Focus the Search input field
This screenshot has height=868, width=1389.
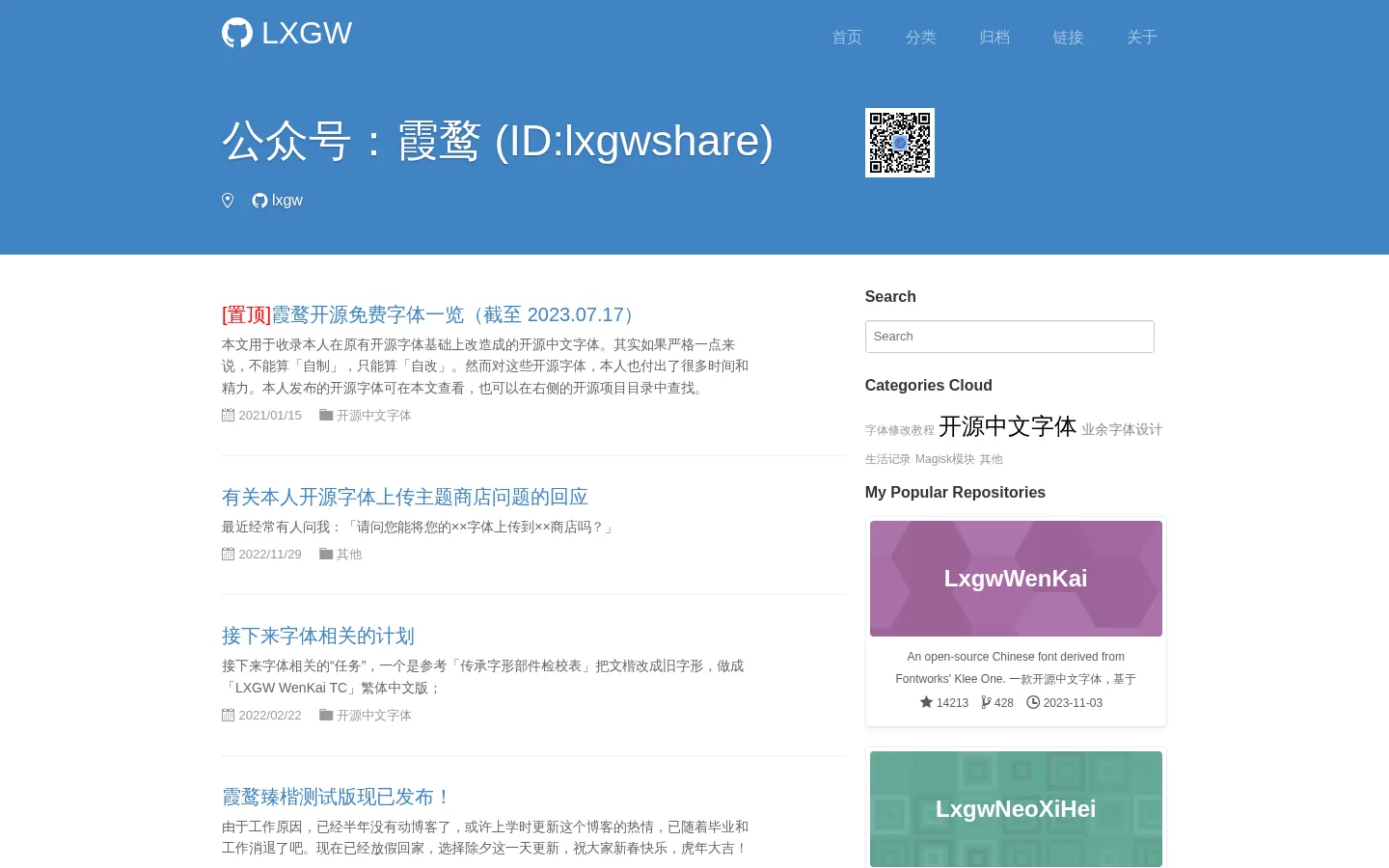click(1009, 337)
